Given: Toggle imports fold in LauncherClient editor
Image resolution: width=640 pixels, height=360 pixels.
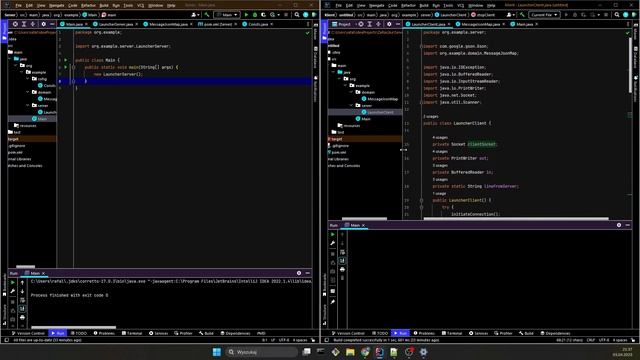Looking at the screenshot, I should (x=421, y=46).
